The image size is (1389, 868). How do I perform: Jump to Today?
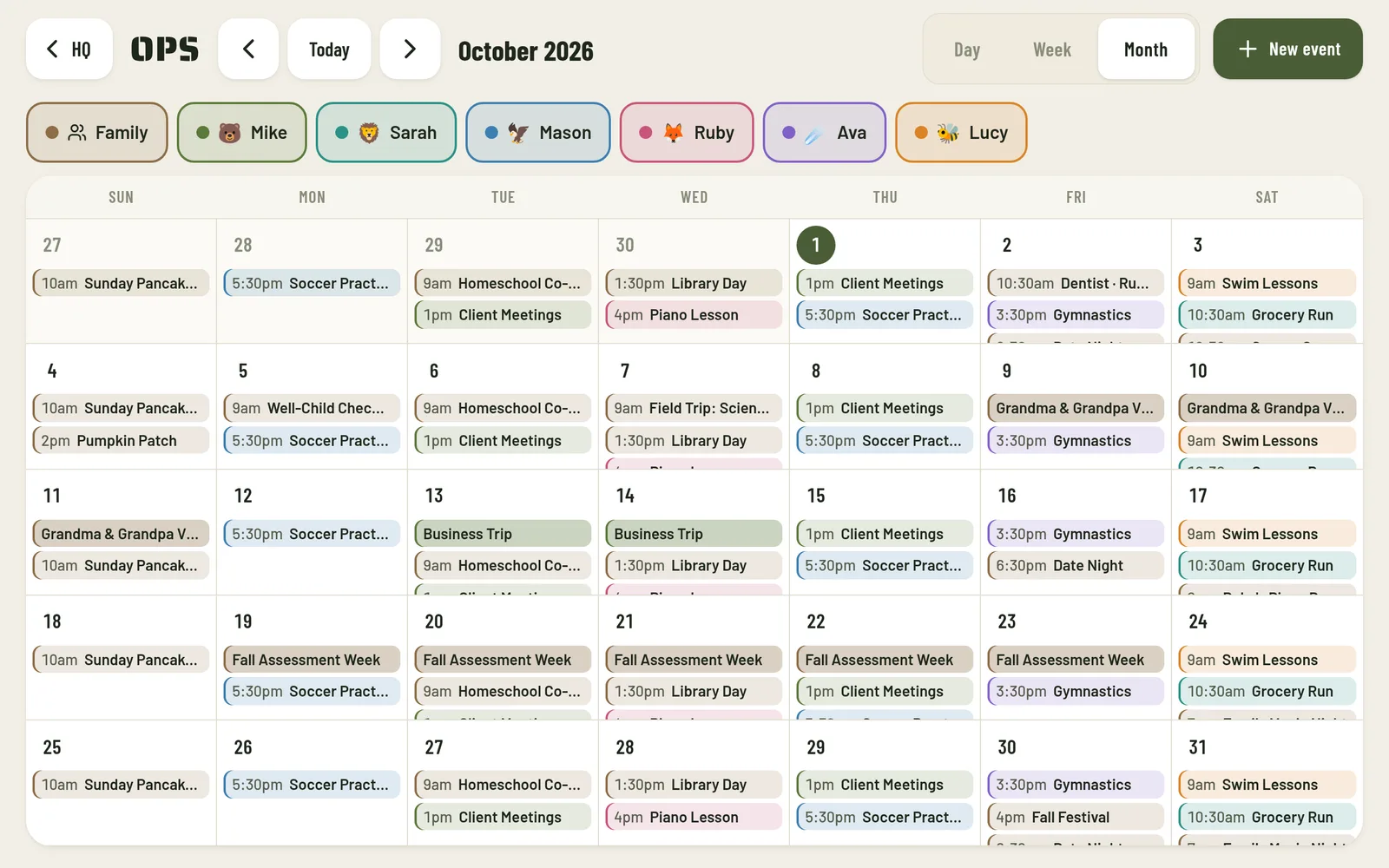(x=329, y=49)
